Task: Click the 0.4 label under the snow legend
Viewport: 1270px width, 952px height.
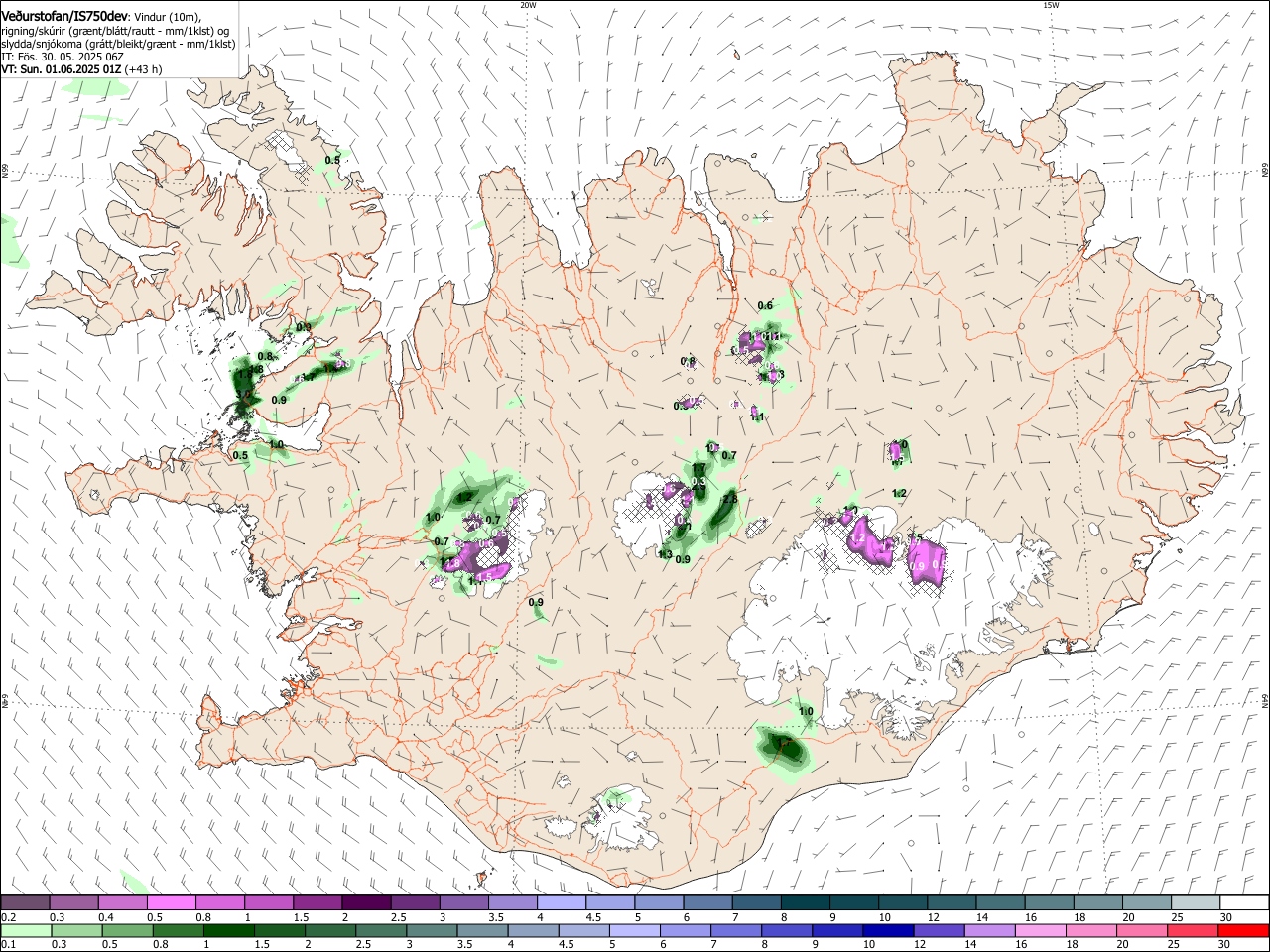Action: click(106, 917)
